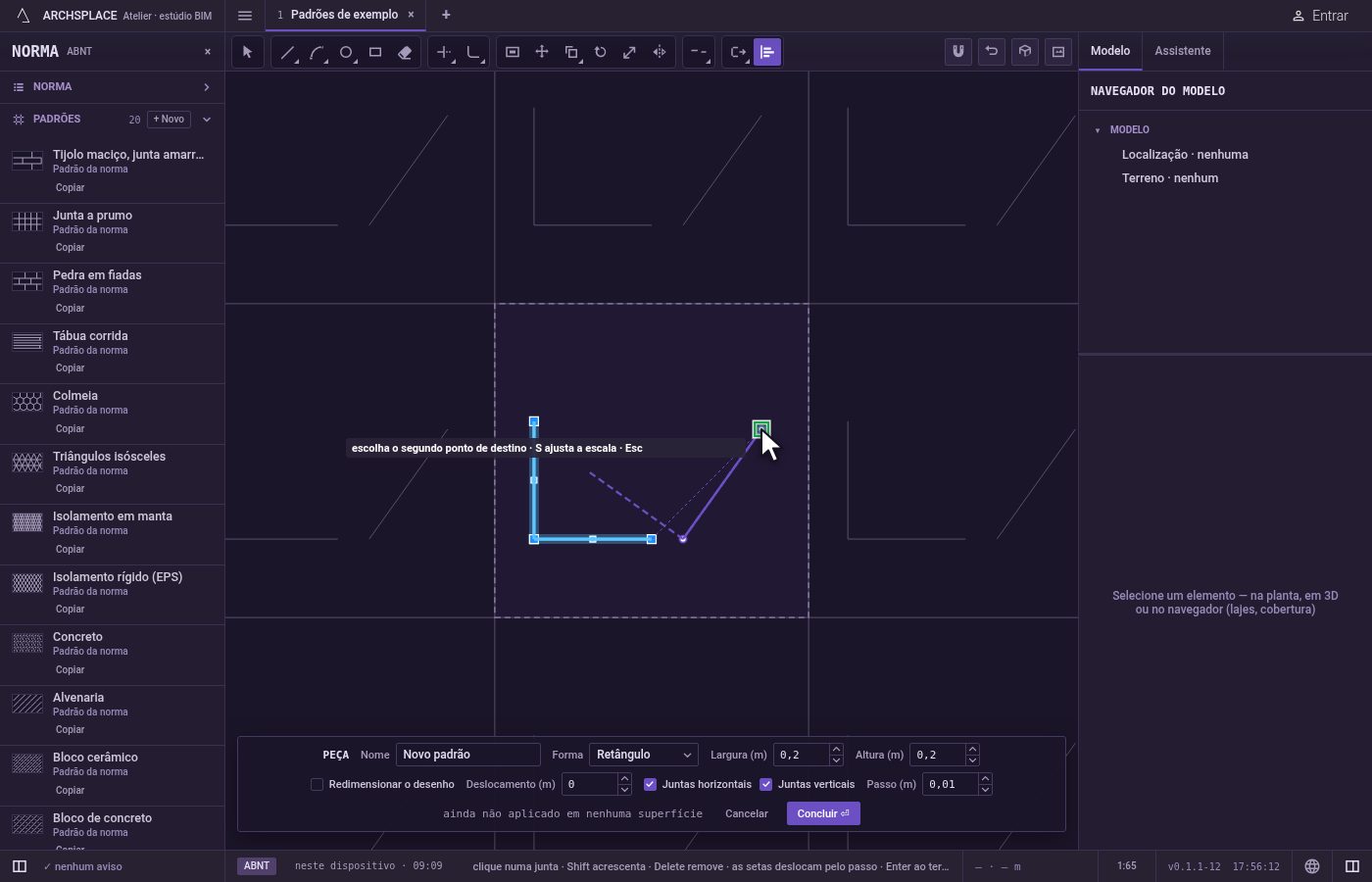Expand the NORMA section chevron
Screen dimensions: 1372x882
(207, 87)
